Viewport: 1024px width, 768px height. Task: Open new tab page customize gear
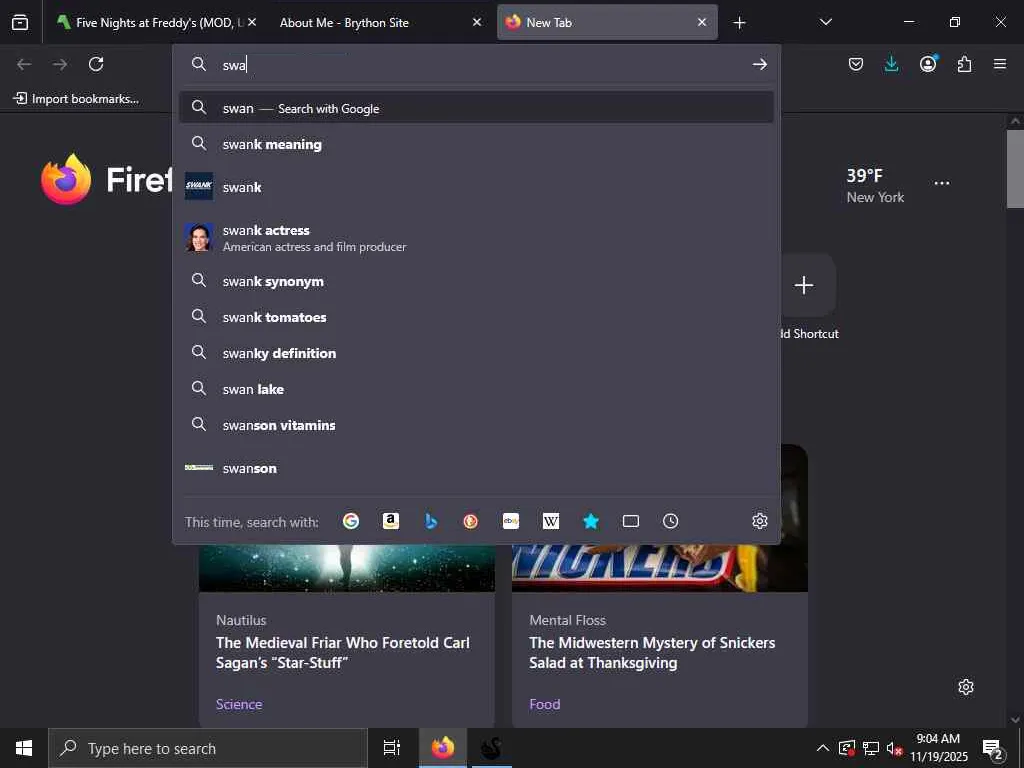[x=966, y=687]
